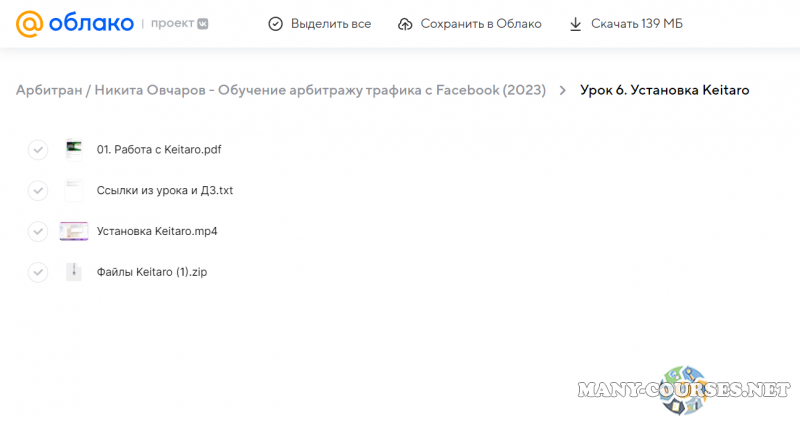Click the text file icon for Ссылки из урока
Screen dimensions: 800x423
(74, 190)
